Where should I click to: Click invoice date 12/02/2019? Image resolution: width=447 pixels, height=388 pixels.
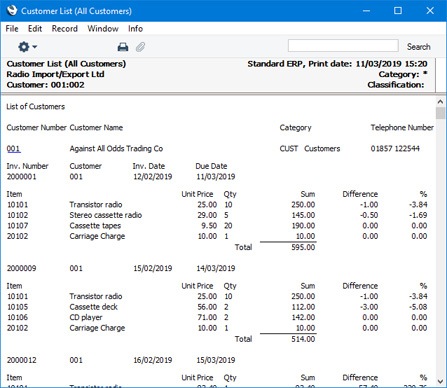click(153, 177)
